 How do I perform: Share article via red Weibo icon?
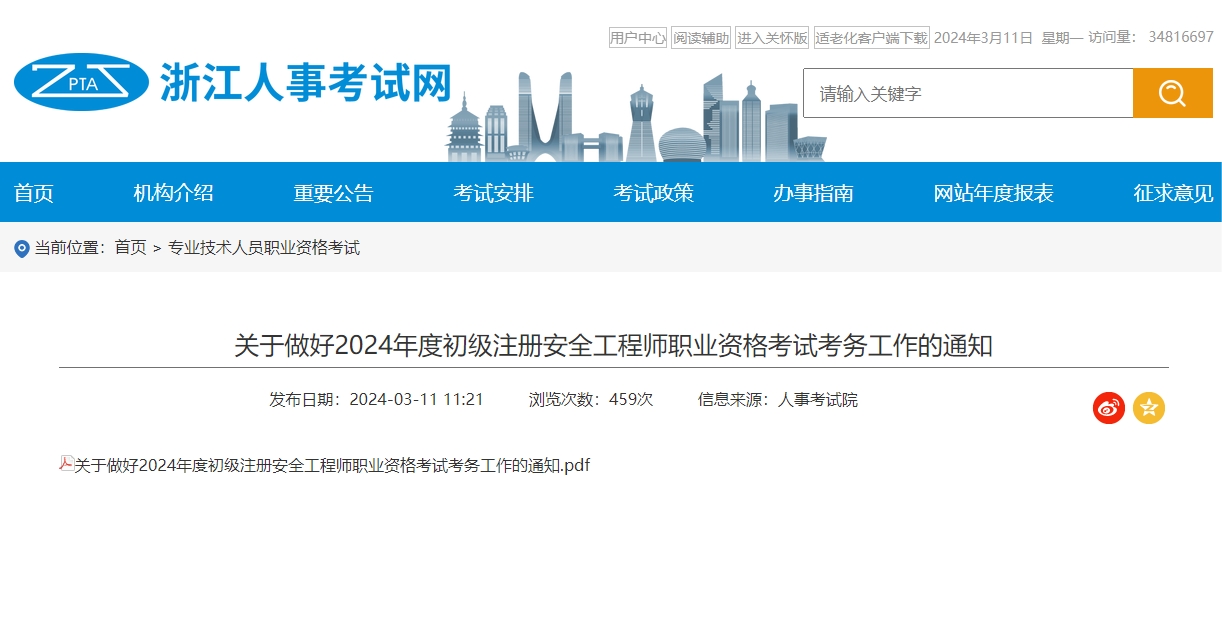pos(1108,408)
